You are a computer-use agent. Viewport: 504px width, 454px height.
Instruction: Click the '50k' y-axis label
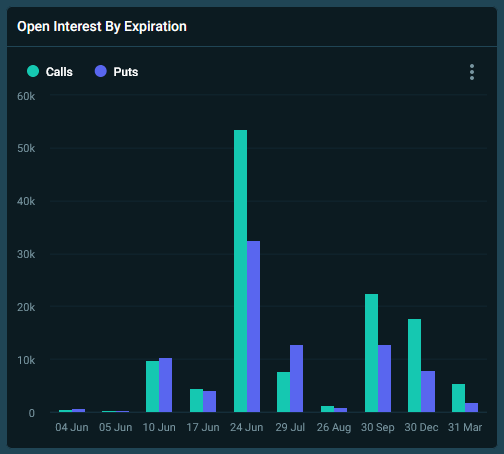26,148
